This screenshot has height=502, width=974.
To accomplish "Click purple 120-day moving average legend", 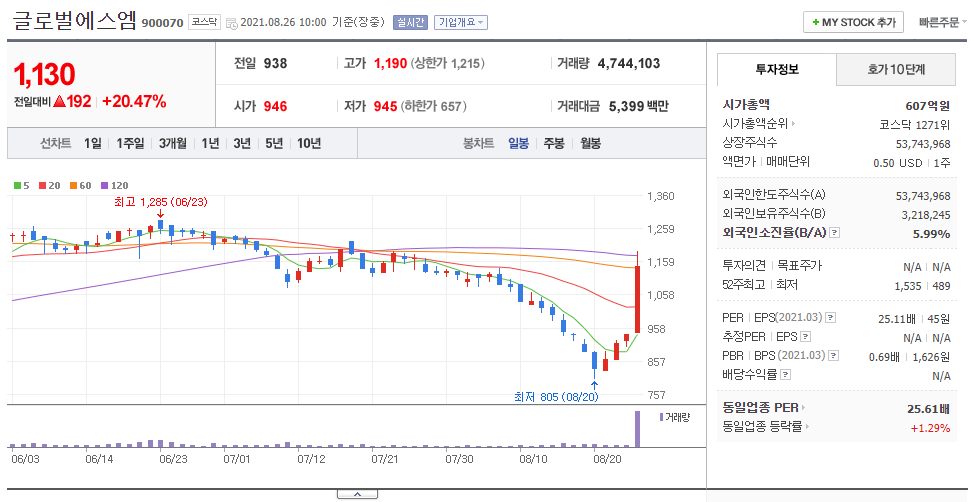I will click(114, 185).
